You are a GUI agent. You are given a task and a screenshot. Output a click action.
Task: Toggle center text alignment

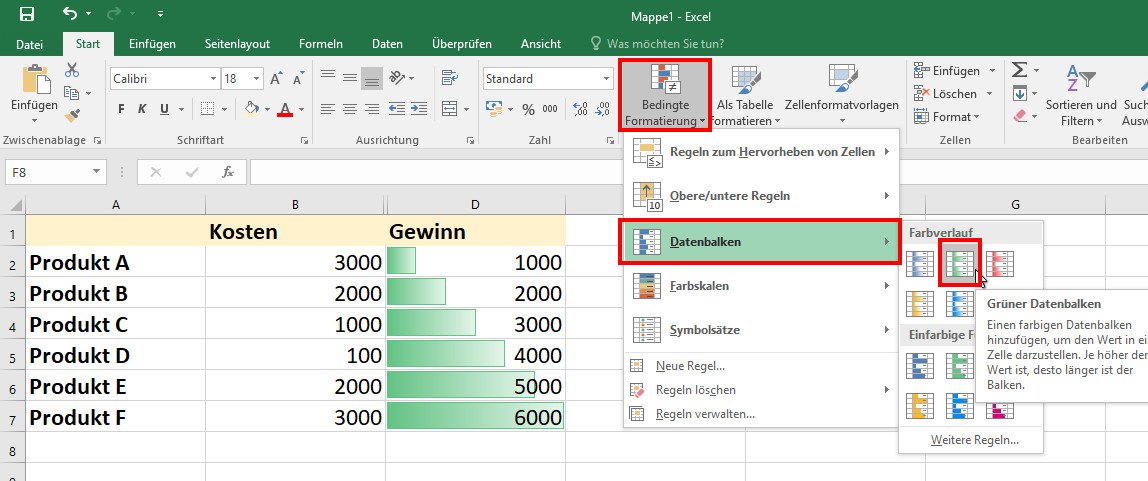coord(350,109)
